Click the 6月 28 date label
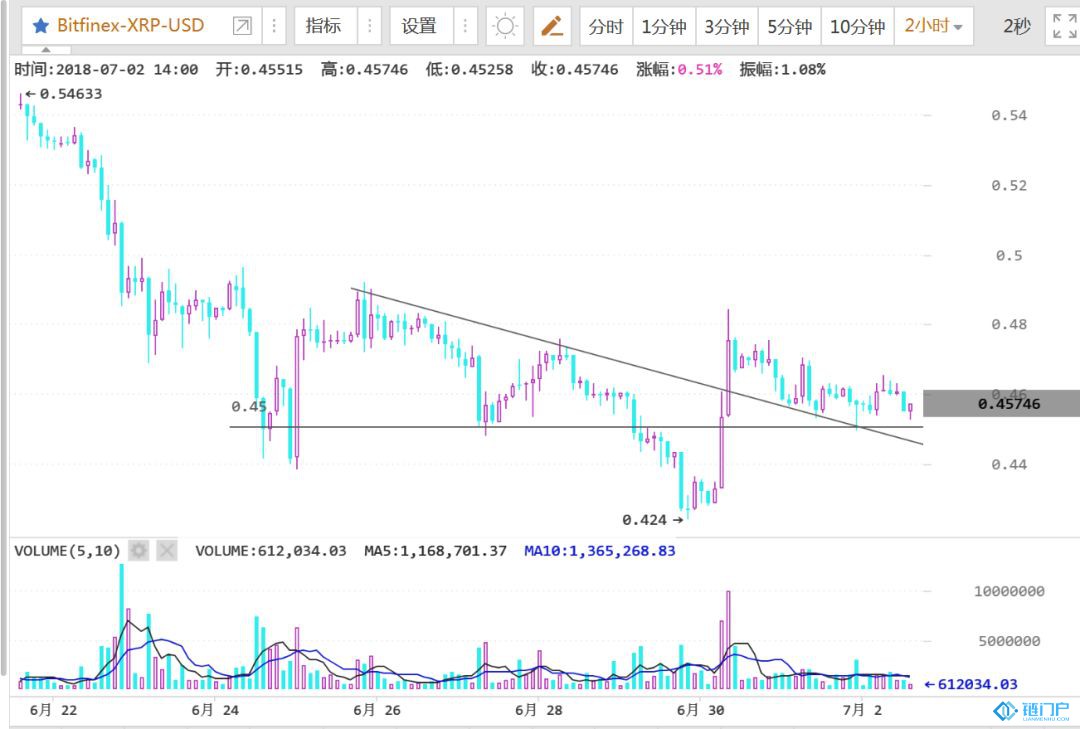Image resolution: width=1080 pixels, height=729 pixels. tap(539, 710)
